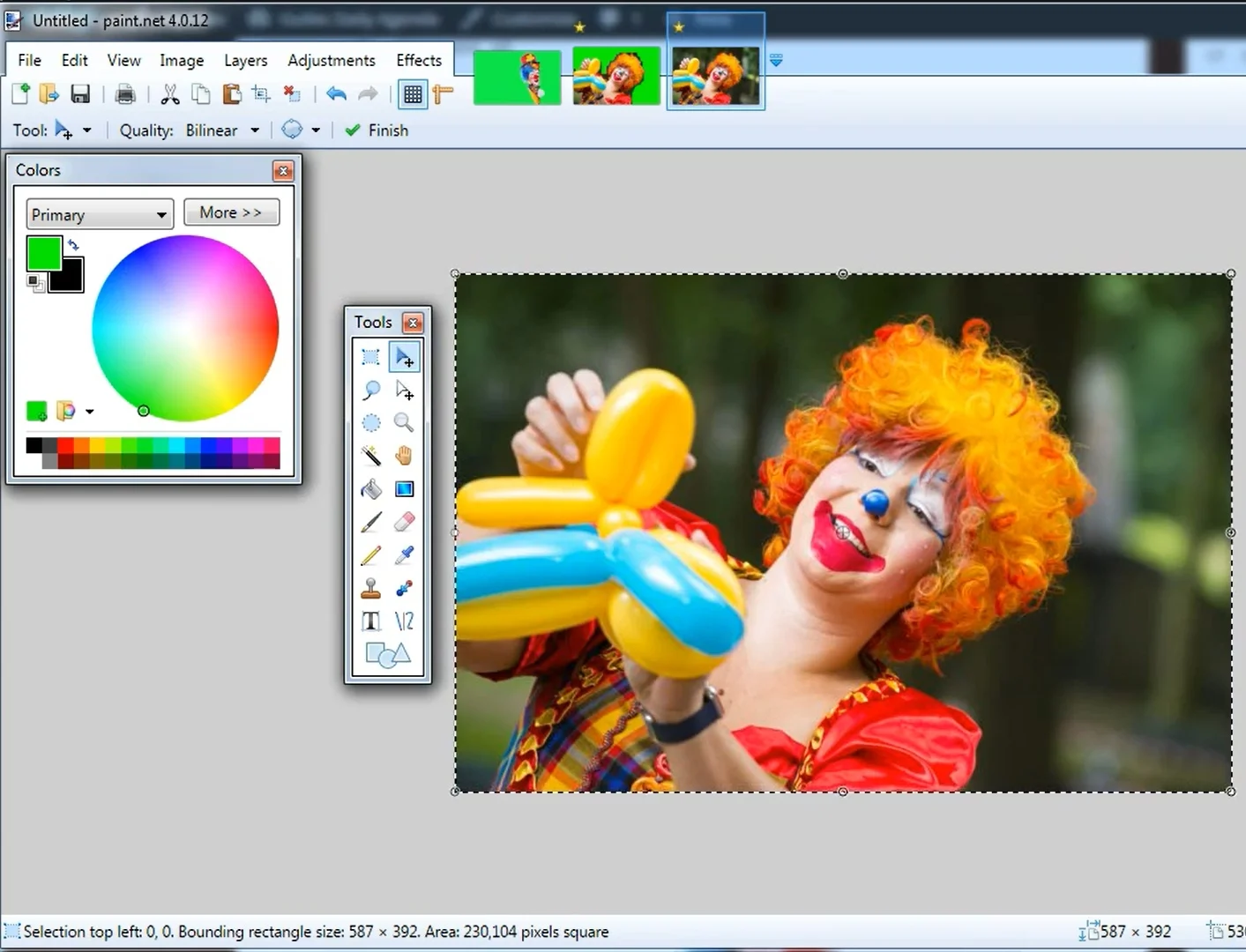
Task: Open the Primary color selector dropdown
Action: tap(99, 213)
